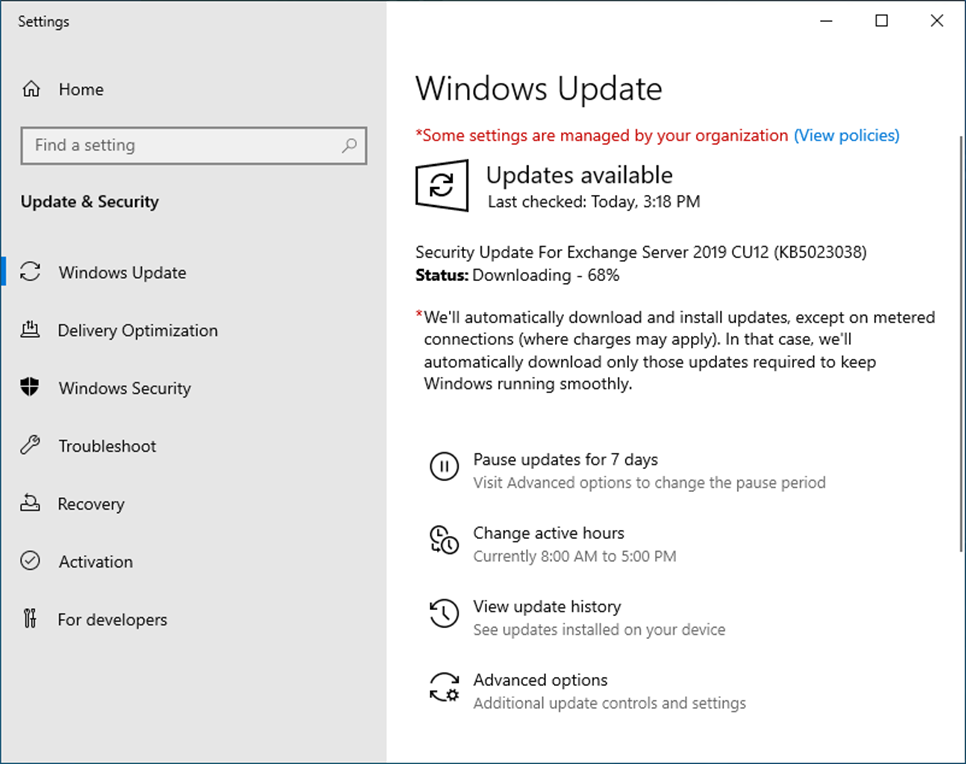Click the clock icon for active hours
The image size is (966, 764).
tap(444, 540)
